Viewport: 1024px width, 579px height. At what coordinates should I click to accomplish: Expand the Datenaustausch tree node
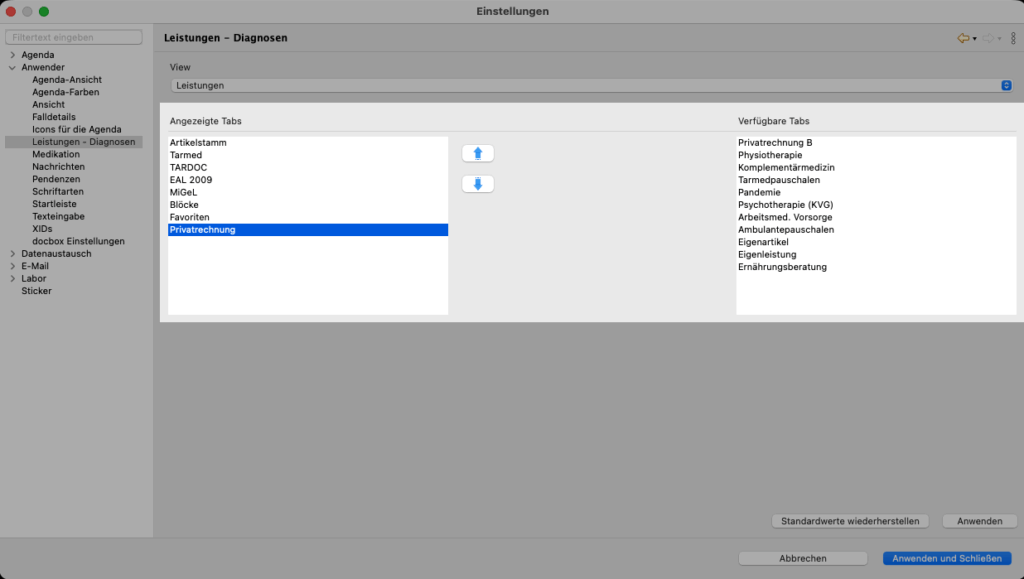coord(12,254)
